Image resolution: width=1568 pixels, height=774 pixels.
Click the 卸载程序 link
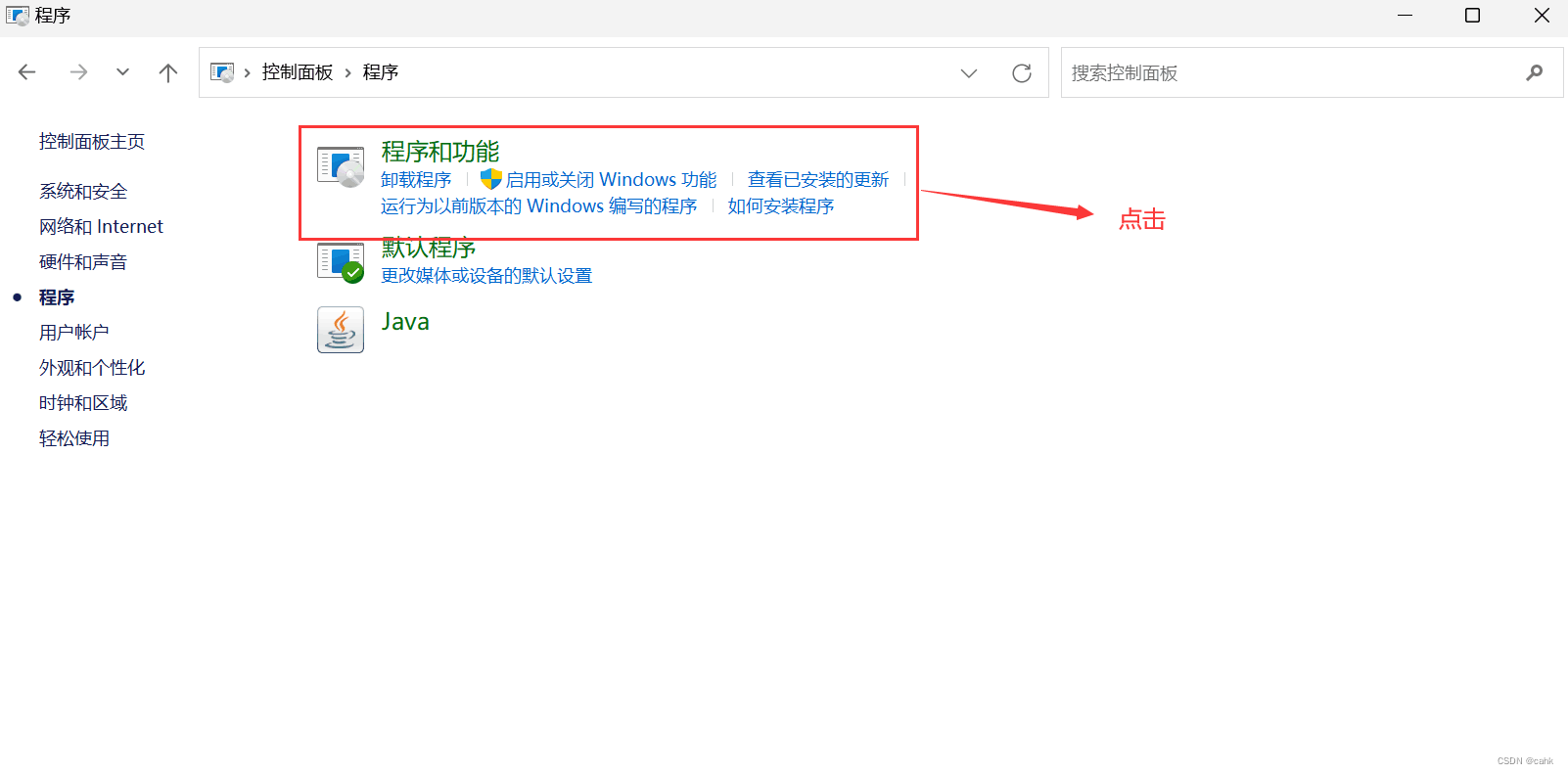point(416,180)
